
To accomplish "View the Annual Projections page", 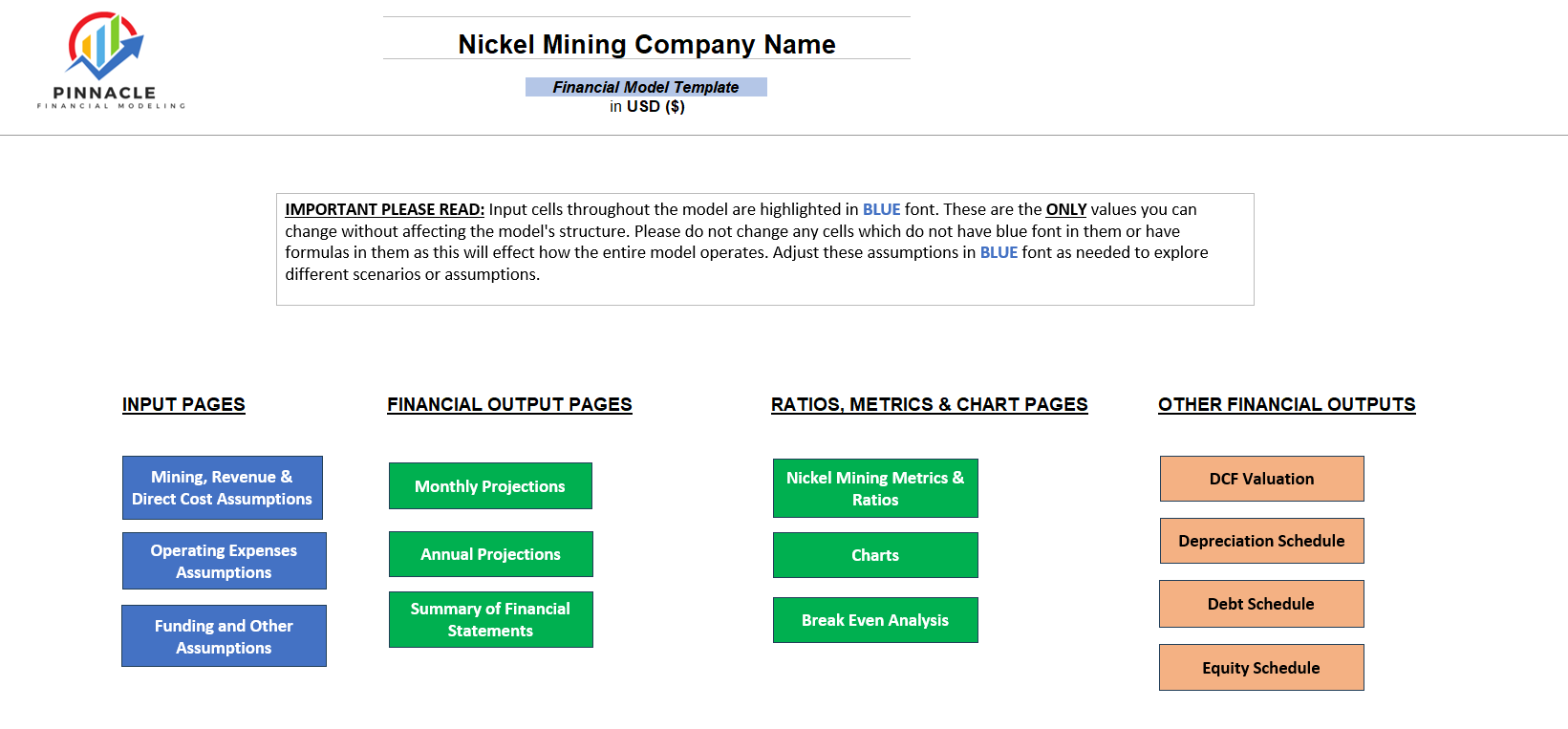I will pos(490,554).
